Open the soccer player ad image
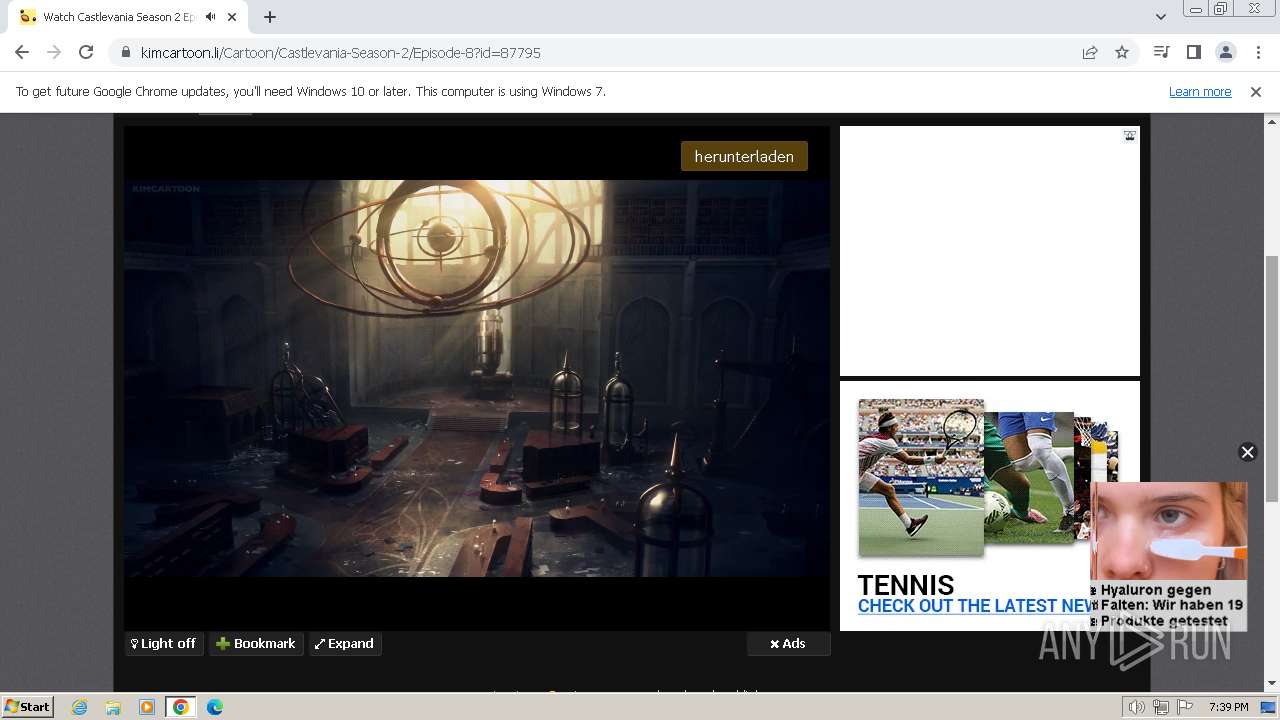Screen dimensions: 1280x720 [1029, 478]
